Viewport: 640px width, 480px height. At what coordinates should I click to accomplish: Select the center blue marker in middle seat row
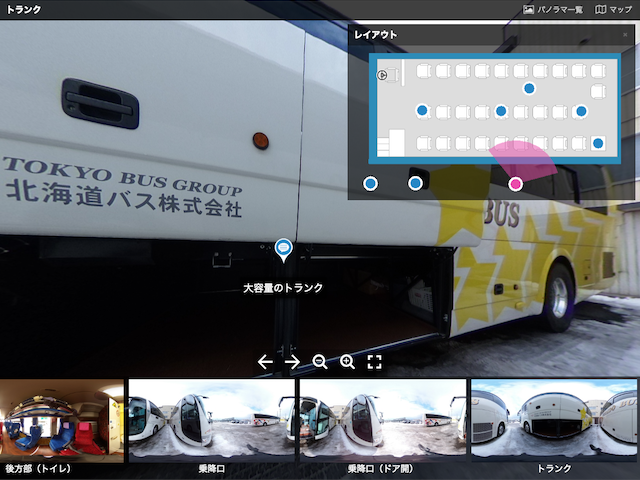(501, 111)
